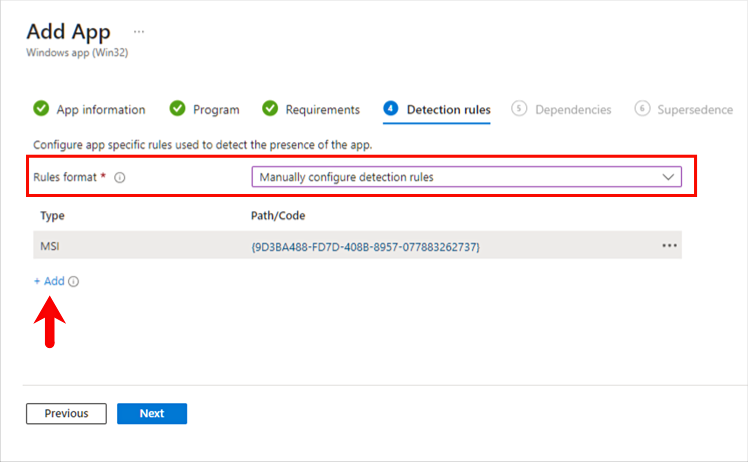Click the info icon next to Rules format
Viewport: 748px width, 462px height.
tap(119, 178)
